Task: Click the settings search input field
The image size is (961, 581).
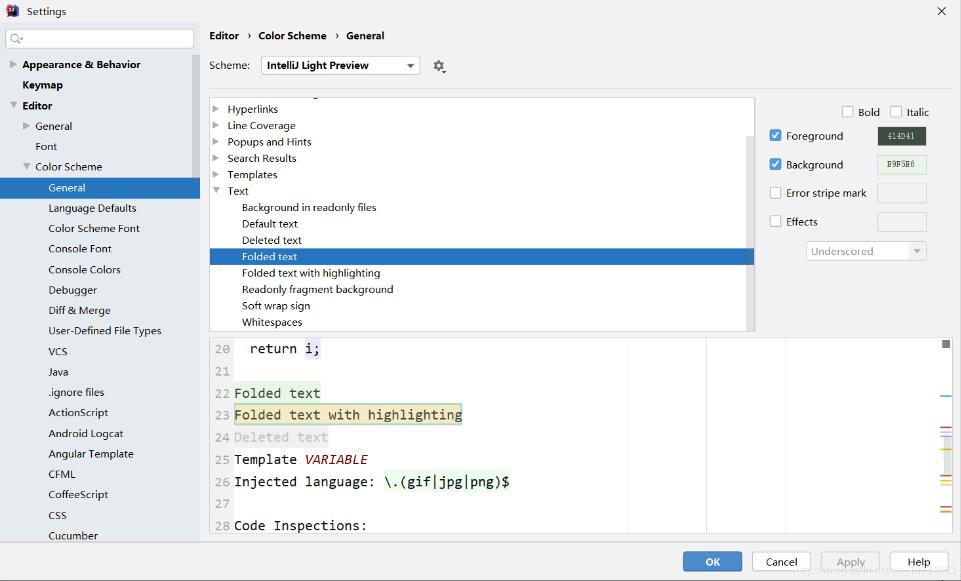Action: pyautogui.click(x=105, y=39)
